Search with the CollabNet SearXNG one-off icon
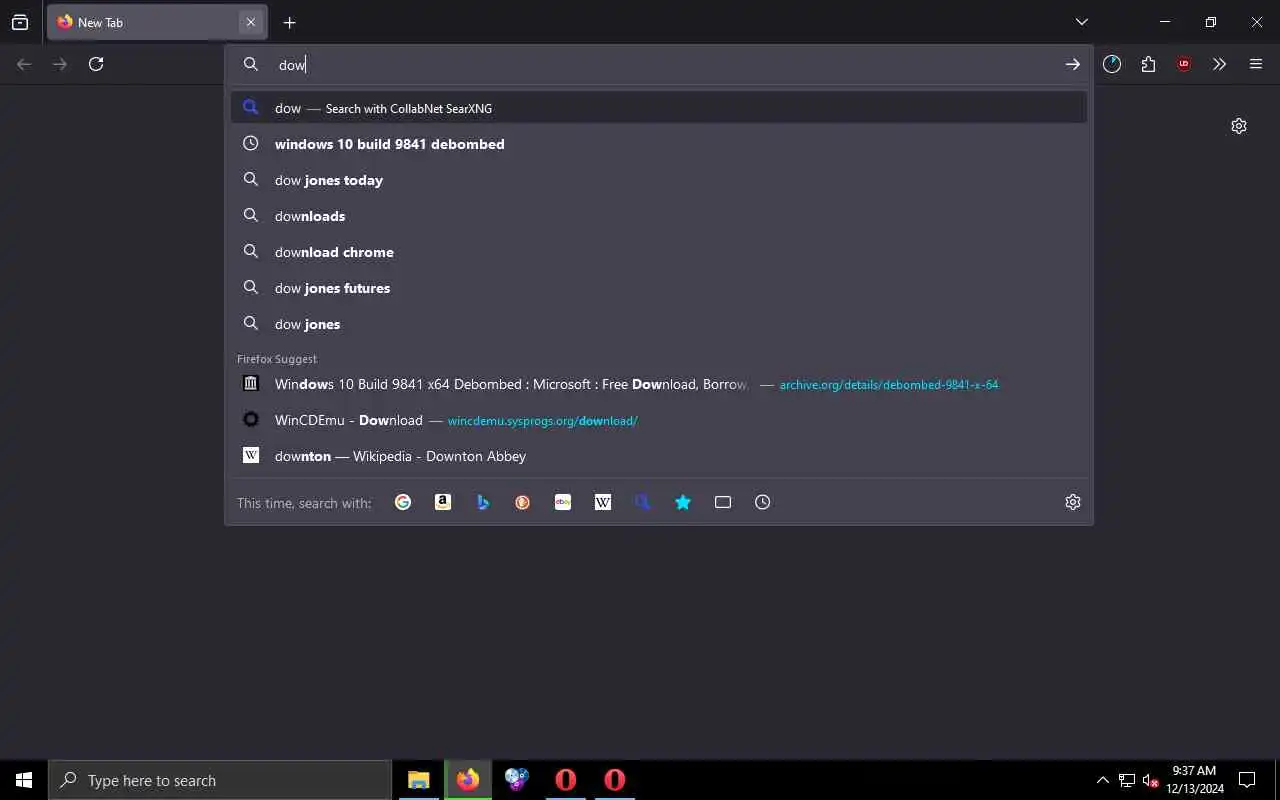Screen dimensions: 1280x800 (x=643, y=502)
